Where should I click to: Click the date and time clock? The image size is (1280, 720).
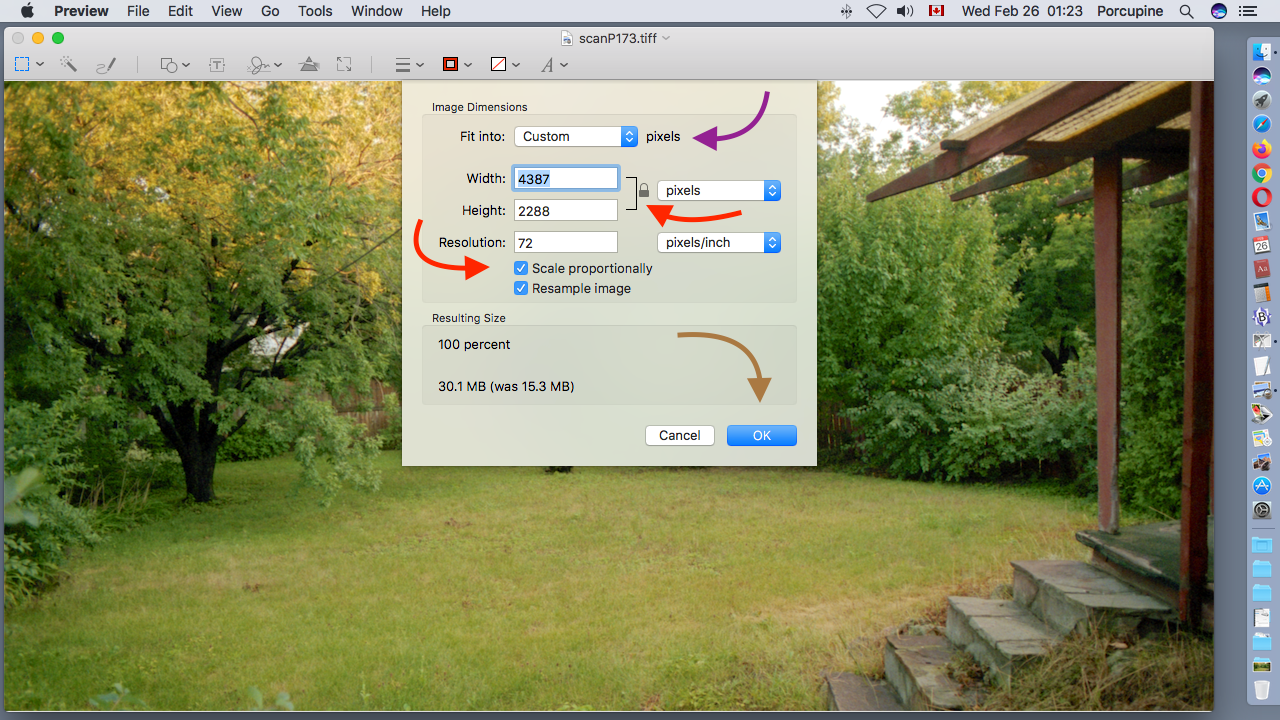pos(1022,11)
